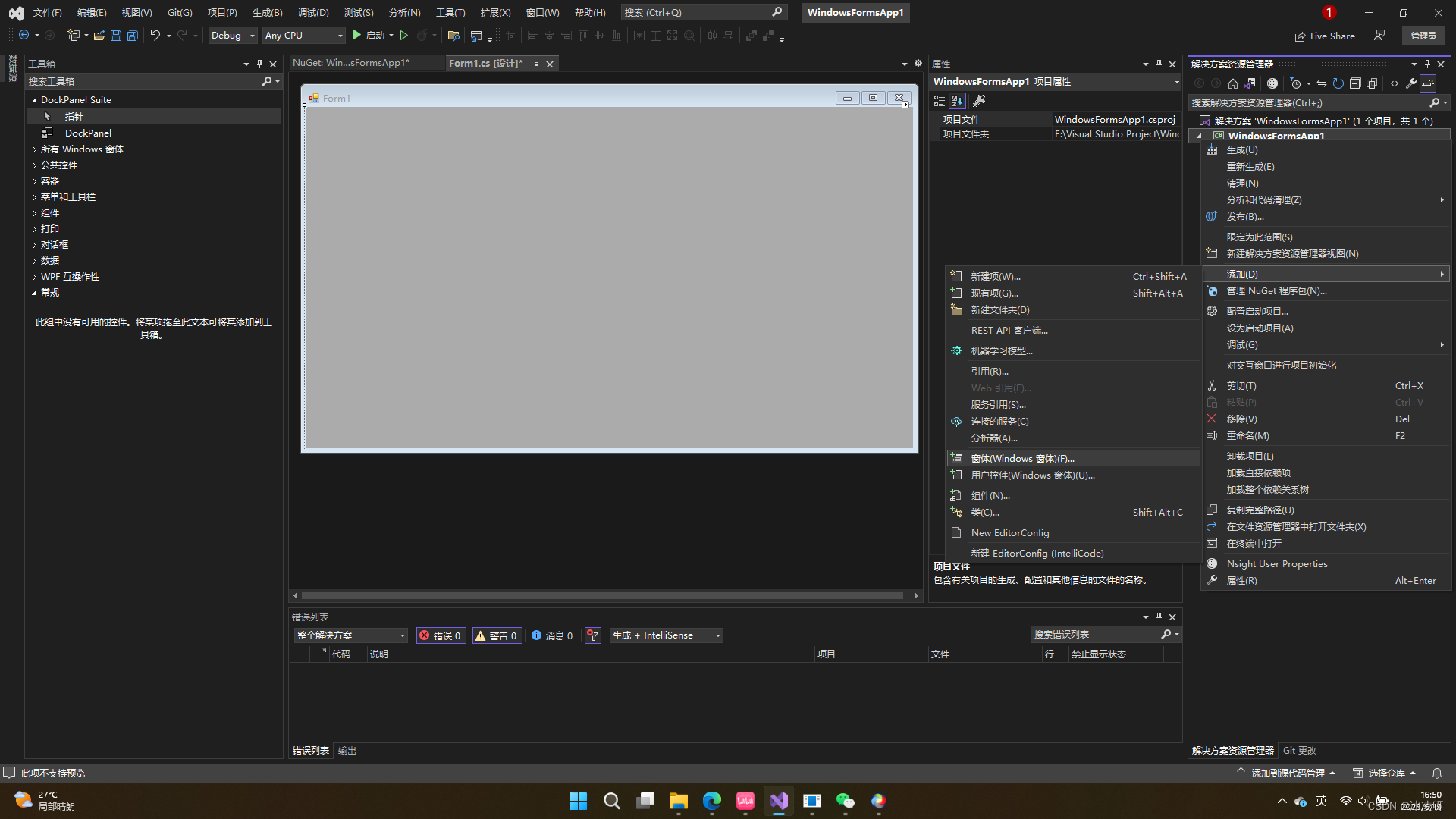Click the property pages wrench icon
1456x819 pixels.
pos(979,101)
